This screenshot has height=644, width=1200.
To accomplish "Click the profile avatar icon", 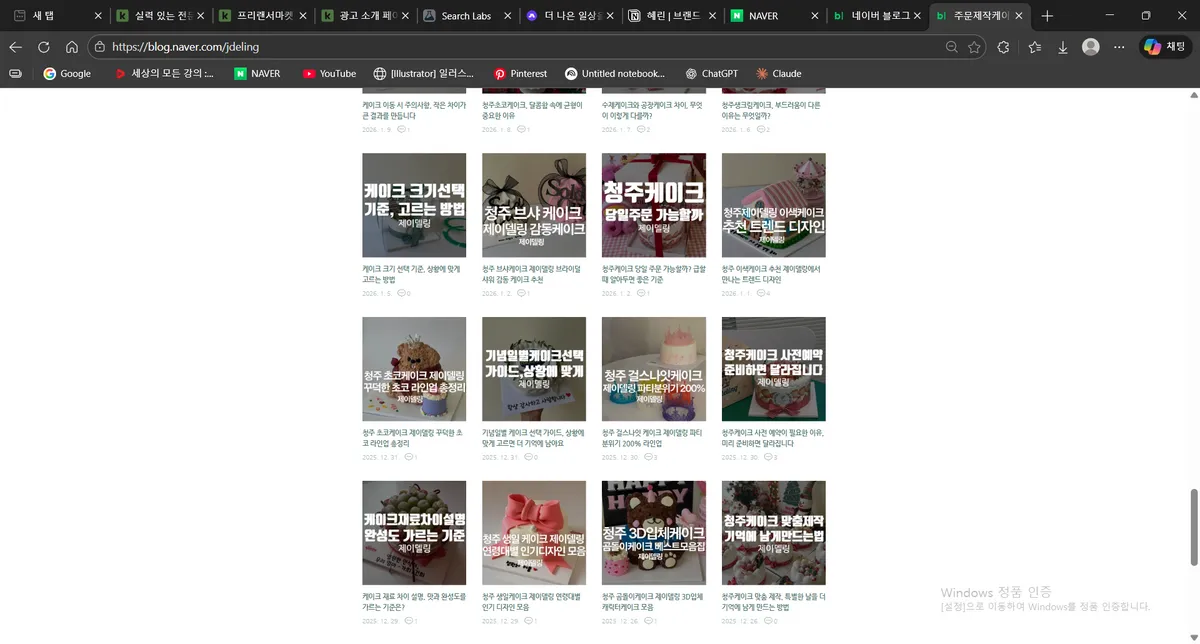I will click(x=1092, y=46).
